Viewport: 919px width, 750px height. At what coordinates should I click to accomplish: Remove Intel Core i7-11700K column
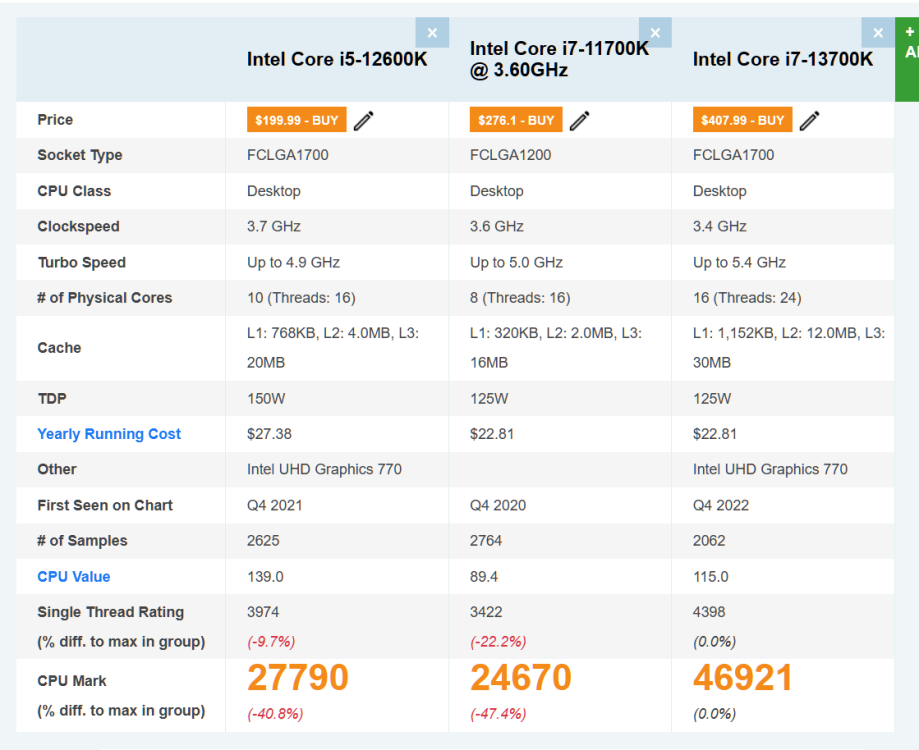655,33
